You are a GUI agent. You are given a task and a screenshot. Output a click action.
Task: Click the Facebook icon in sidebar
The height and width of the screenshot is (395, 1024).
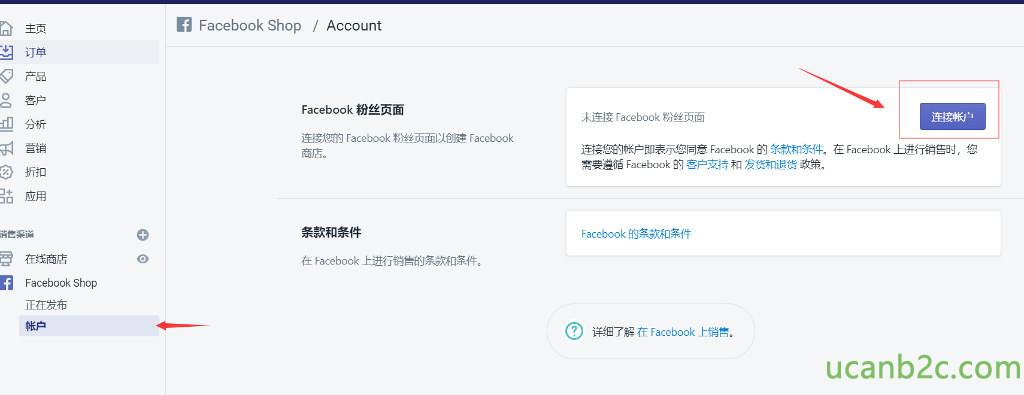(x=6, y=283)
